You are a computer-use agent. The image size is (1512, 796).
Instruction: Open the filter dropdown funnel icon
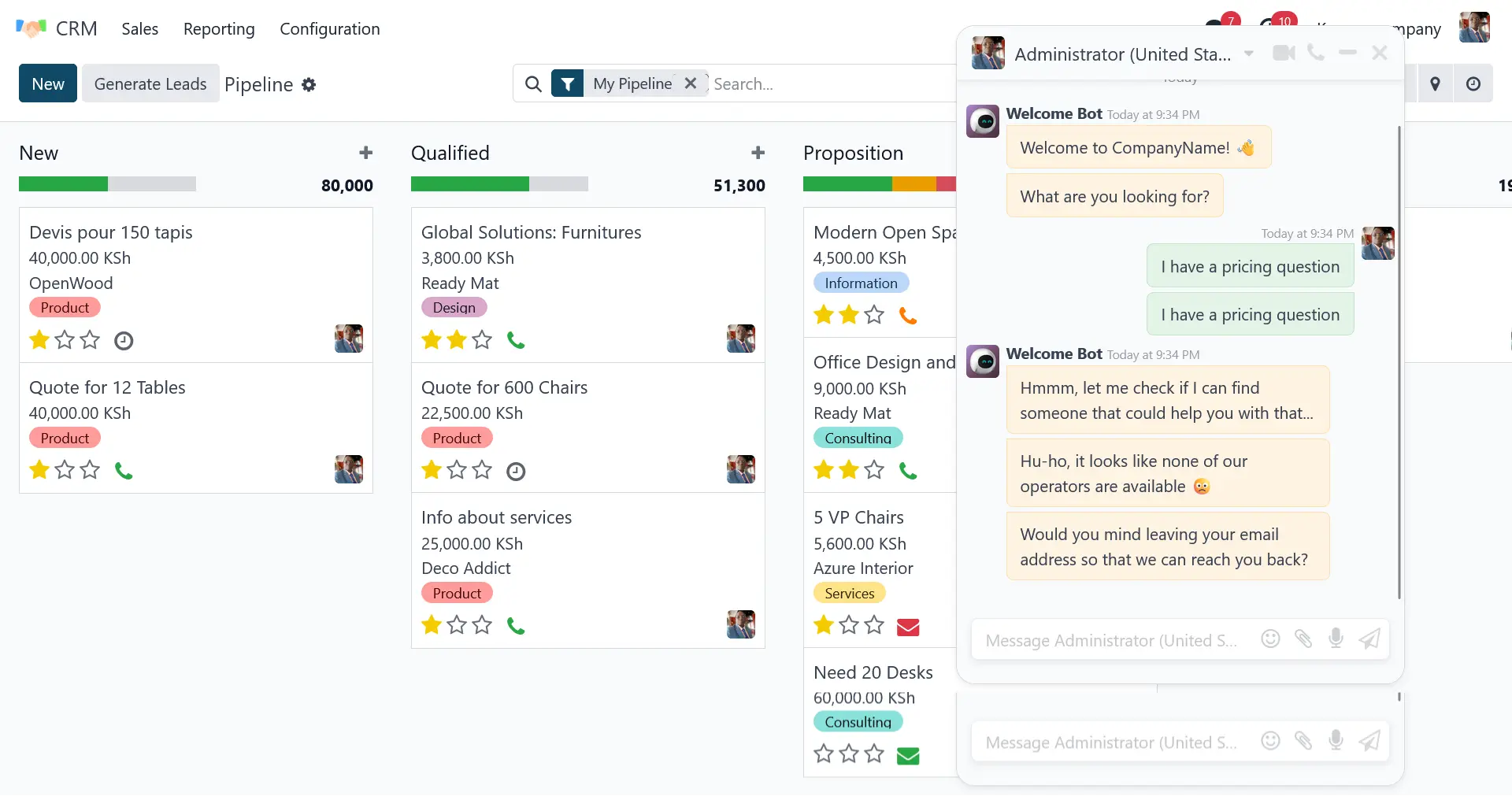(x=567, y=83)
